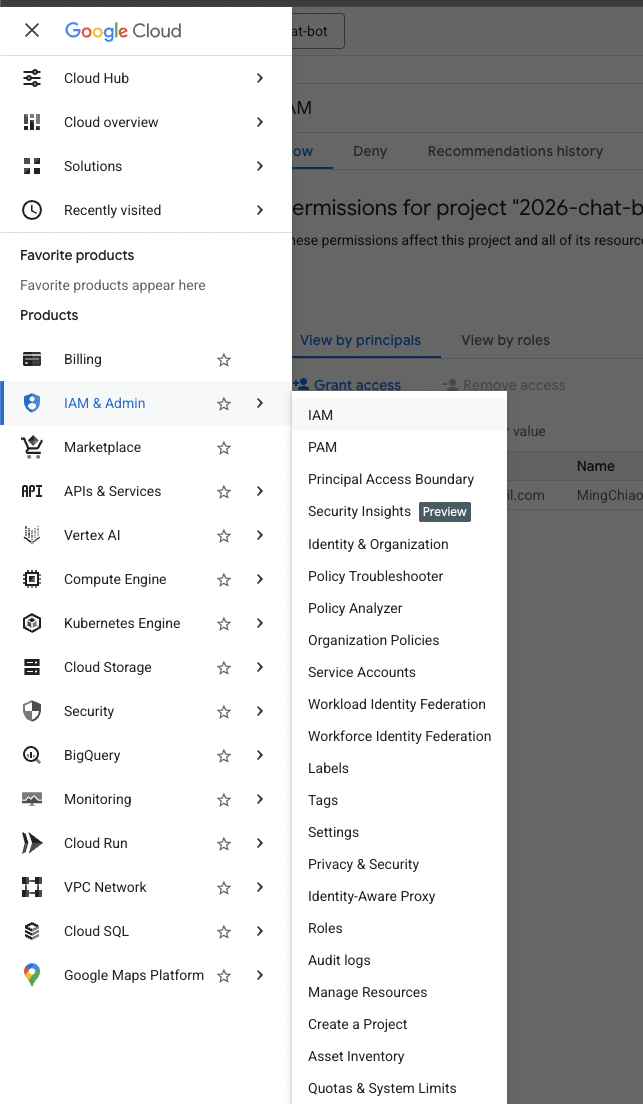Open the Google Cloud logo home link

123,31
